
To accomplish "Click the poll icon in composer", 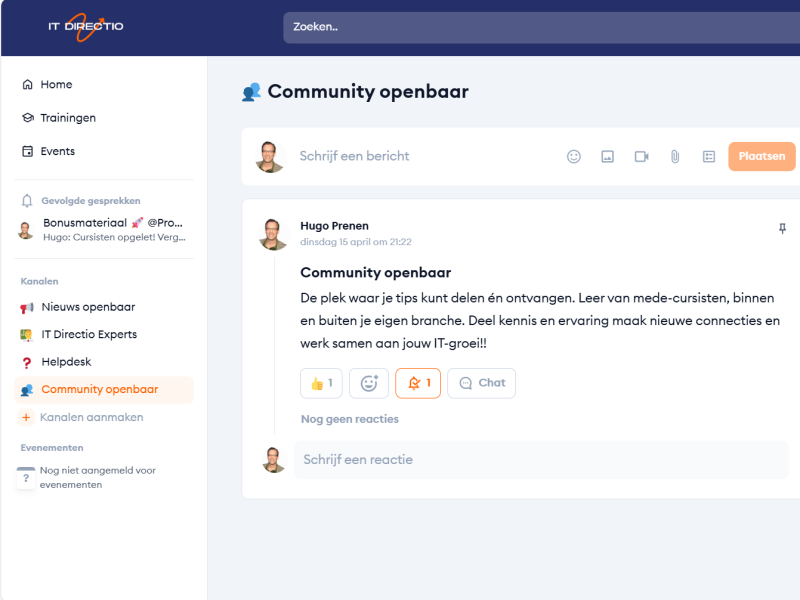I will coord(709,156).
